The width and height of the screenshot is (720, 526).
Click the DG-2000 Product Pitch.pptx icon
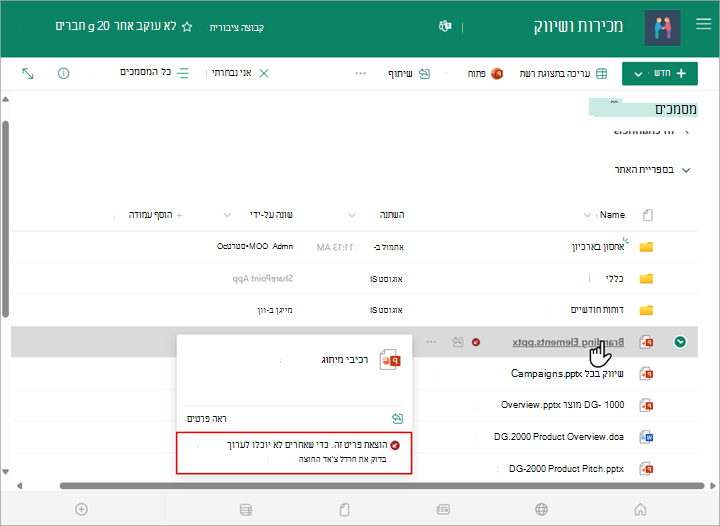(x=647, y=469)
